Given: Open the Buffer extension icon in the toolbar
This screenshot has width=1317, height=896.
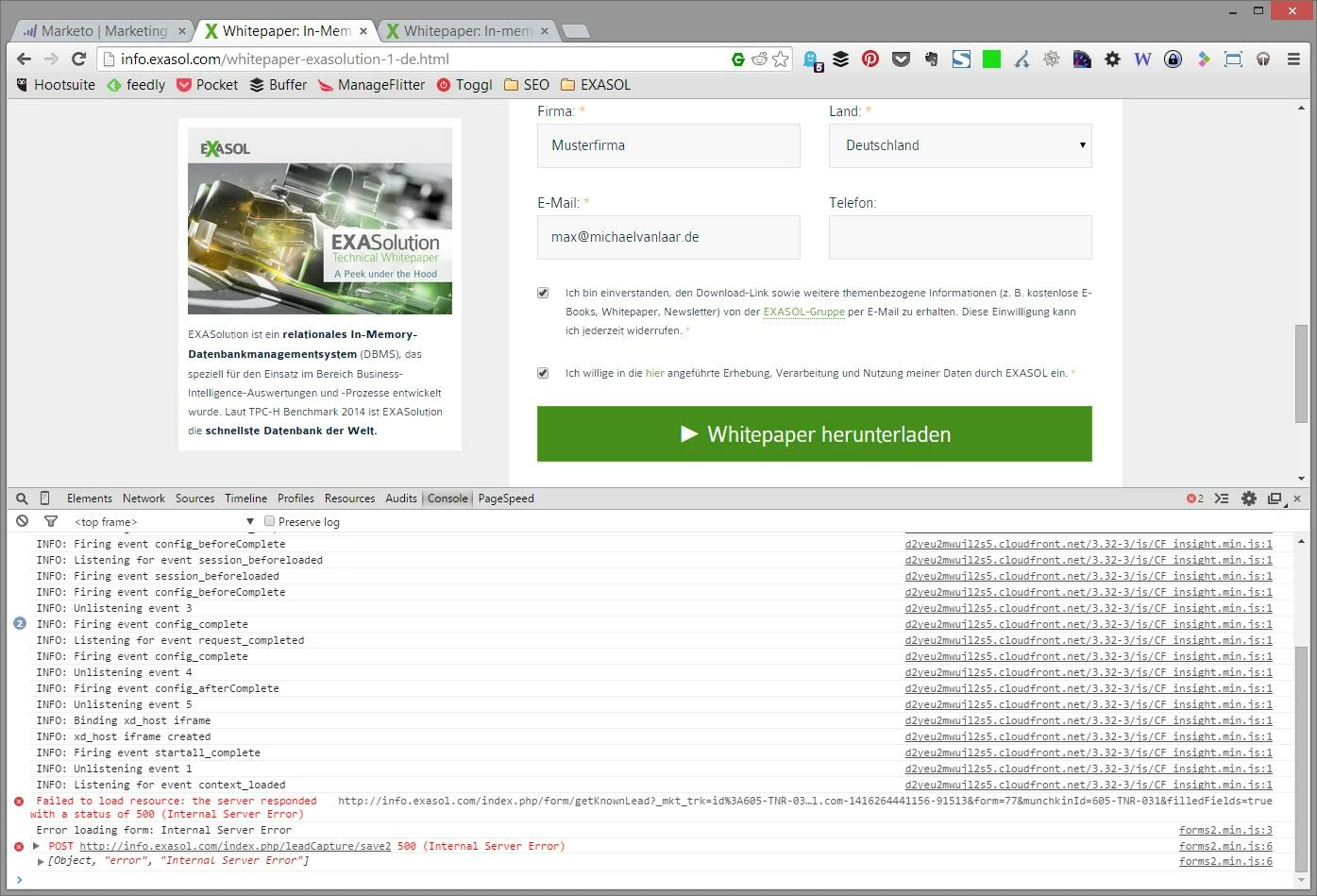Looking at the screenshot, I should point(840,59).
